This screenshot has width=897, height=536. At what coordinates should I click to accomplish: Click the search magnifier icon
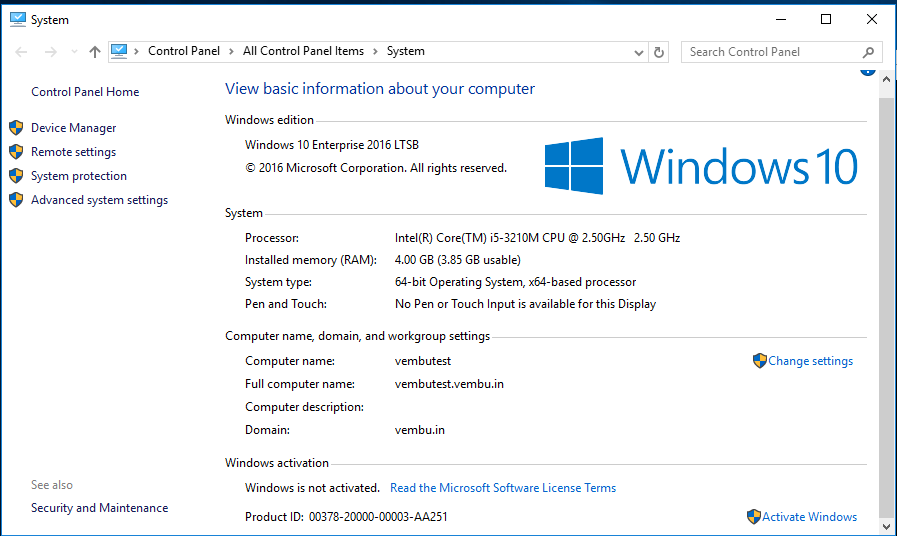868,52
